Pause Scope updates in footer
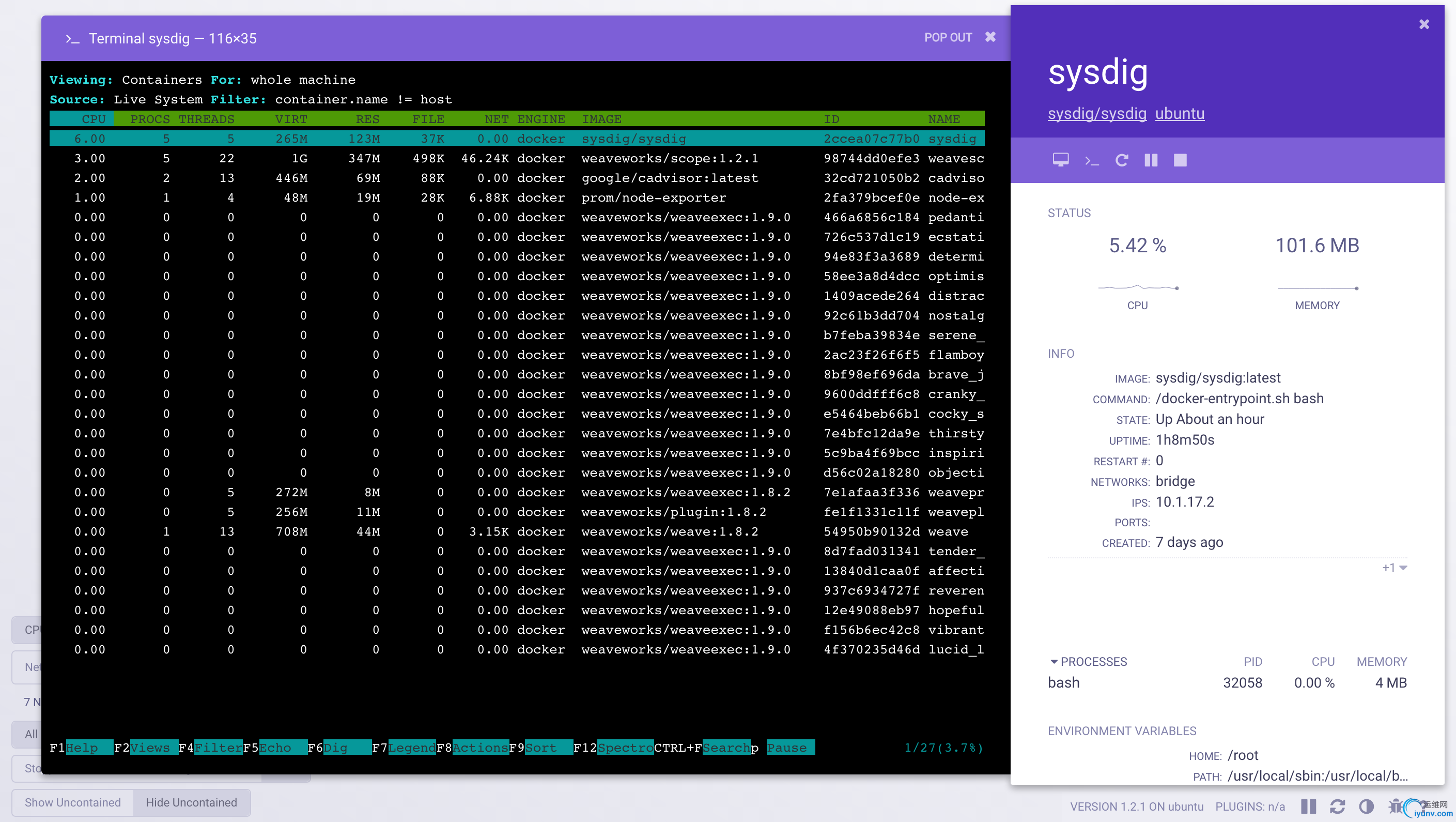This screenshot has width=1456, height=822. [1308, 806]
